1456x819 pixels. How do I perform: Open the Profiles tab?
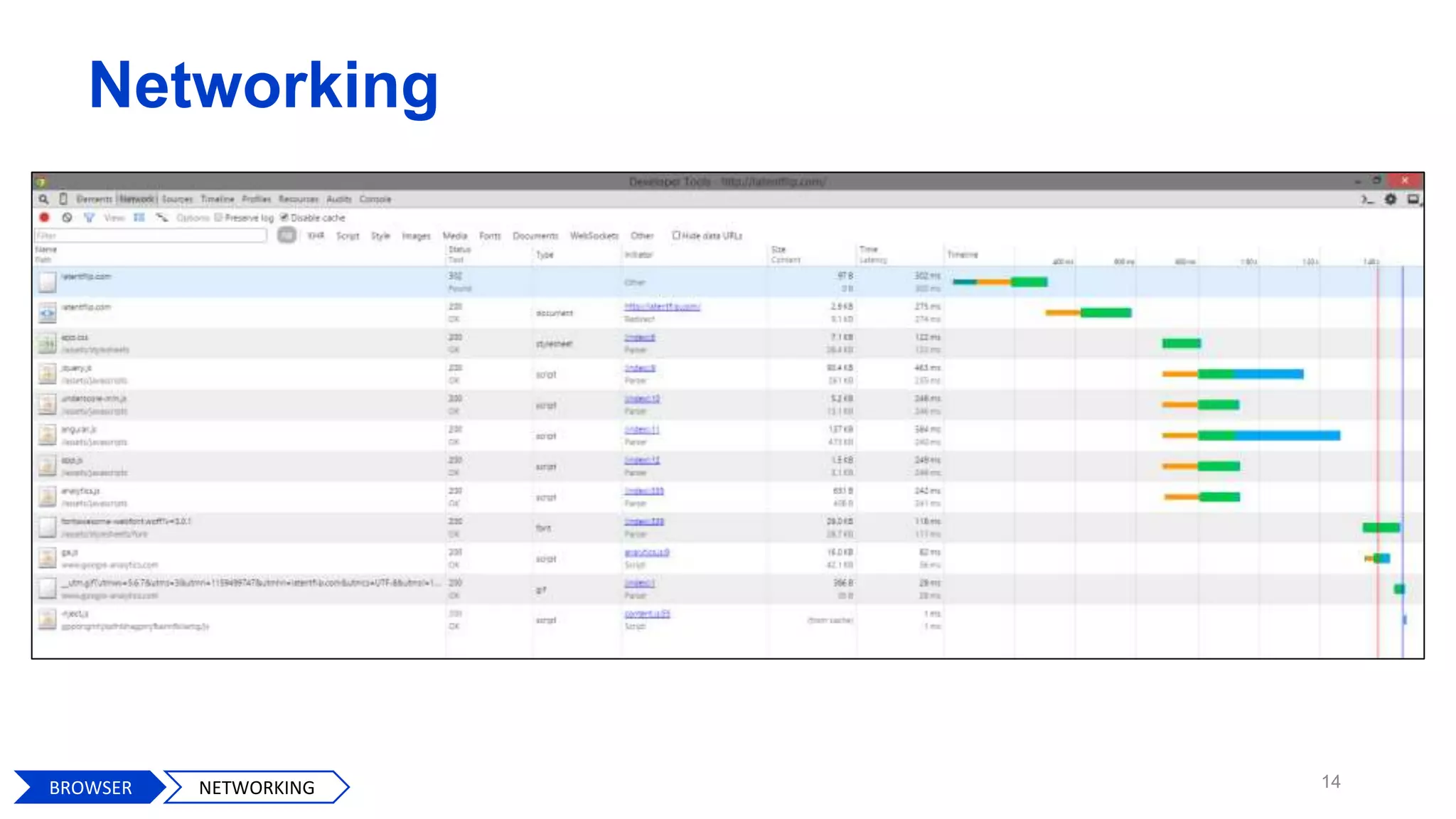tap(257, 200)
